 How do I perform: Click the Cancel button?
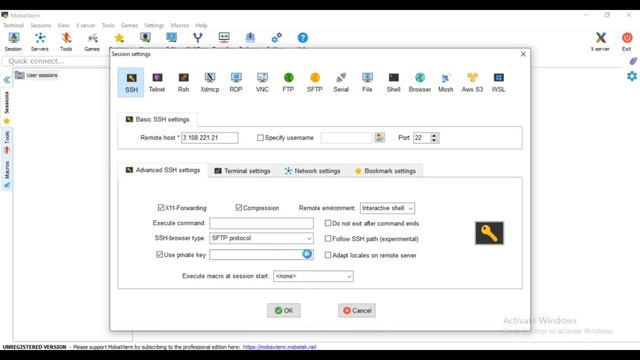pyautogui.click(x=357, y=311)
